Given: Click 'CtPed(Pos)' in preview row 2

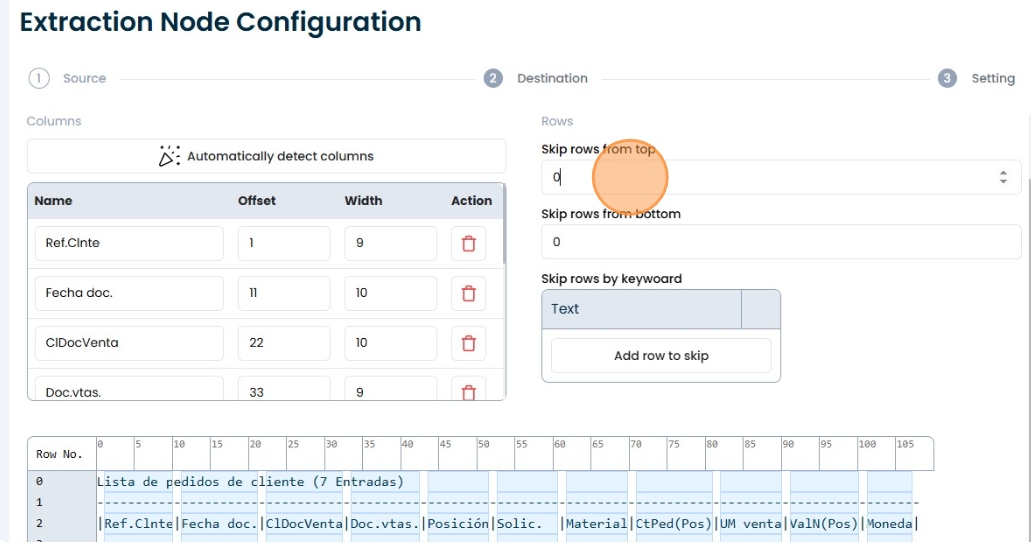Looking at the screenshot, I should point(673,524).
